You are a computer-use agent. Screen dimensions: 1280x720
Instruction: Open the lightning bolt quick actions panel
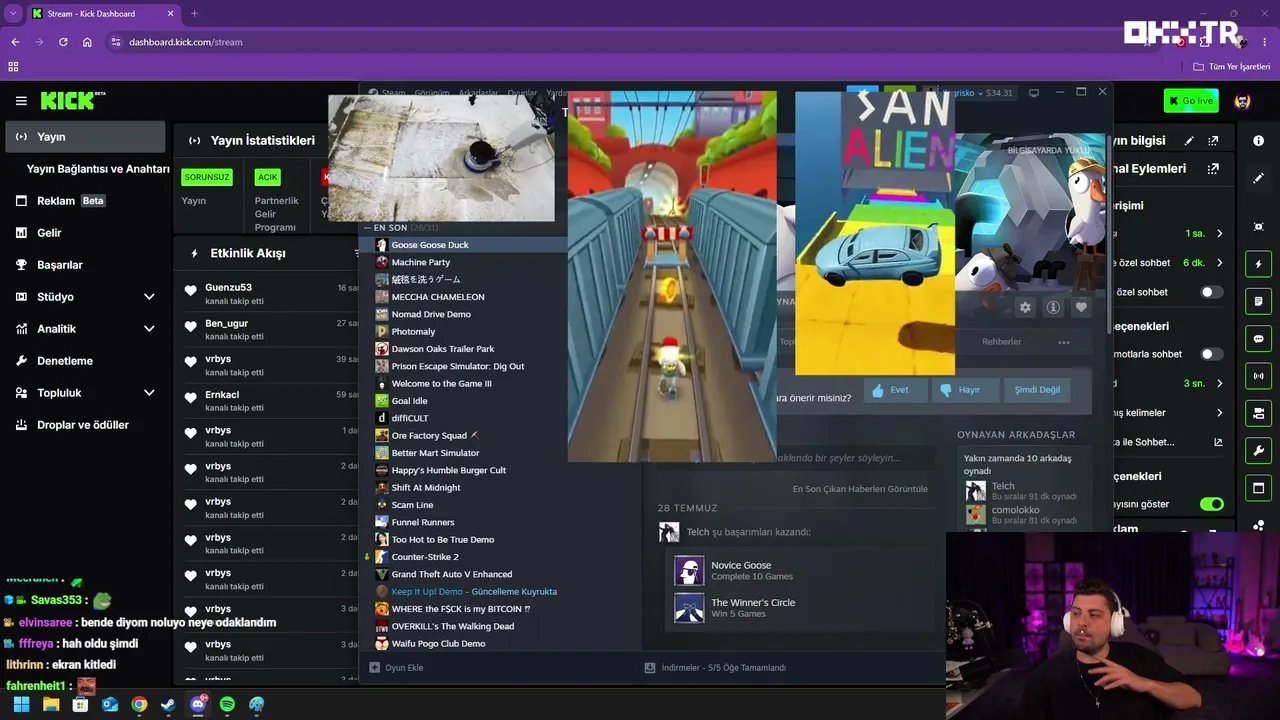point(1258,264)
